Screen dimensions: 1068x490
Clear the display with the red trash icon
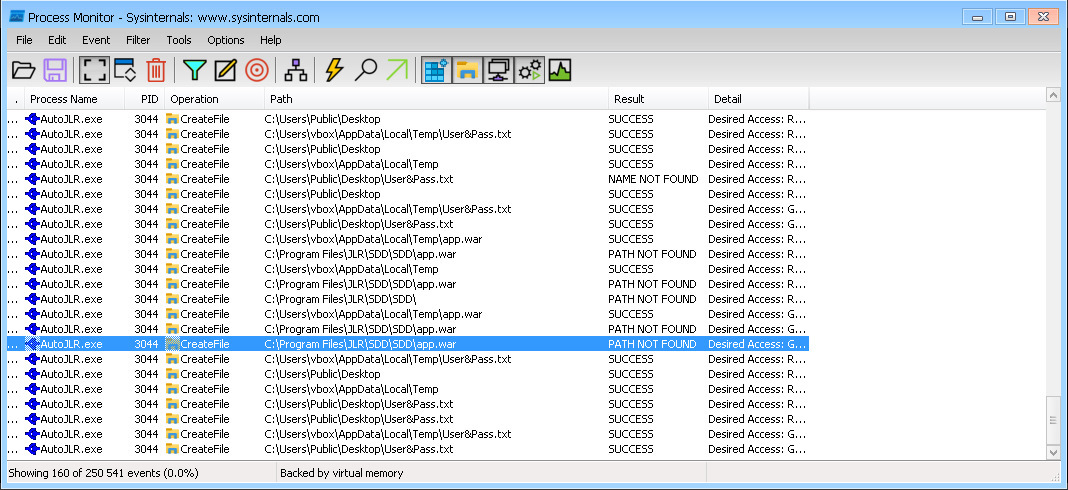(x=156, y=70)
